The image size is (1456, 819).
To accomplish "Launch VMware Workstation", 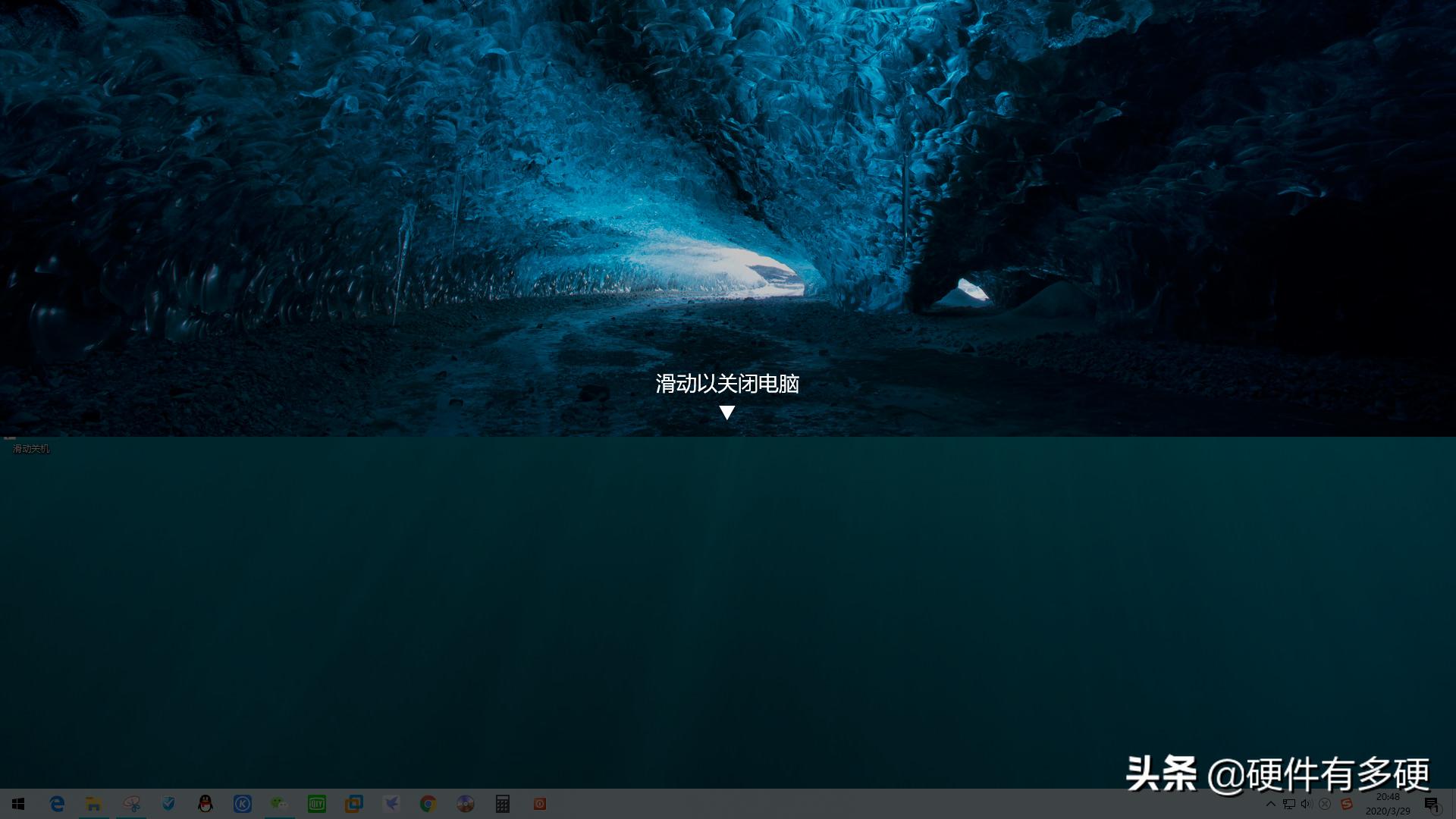I will (353, 804).
